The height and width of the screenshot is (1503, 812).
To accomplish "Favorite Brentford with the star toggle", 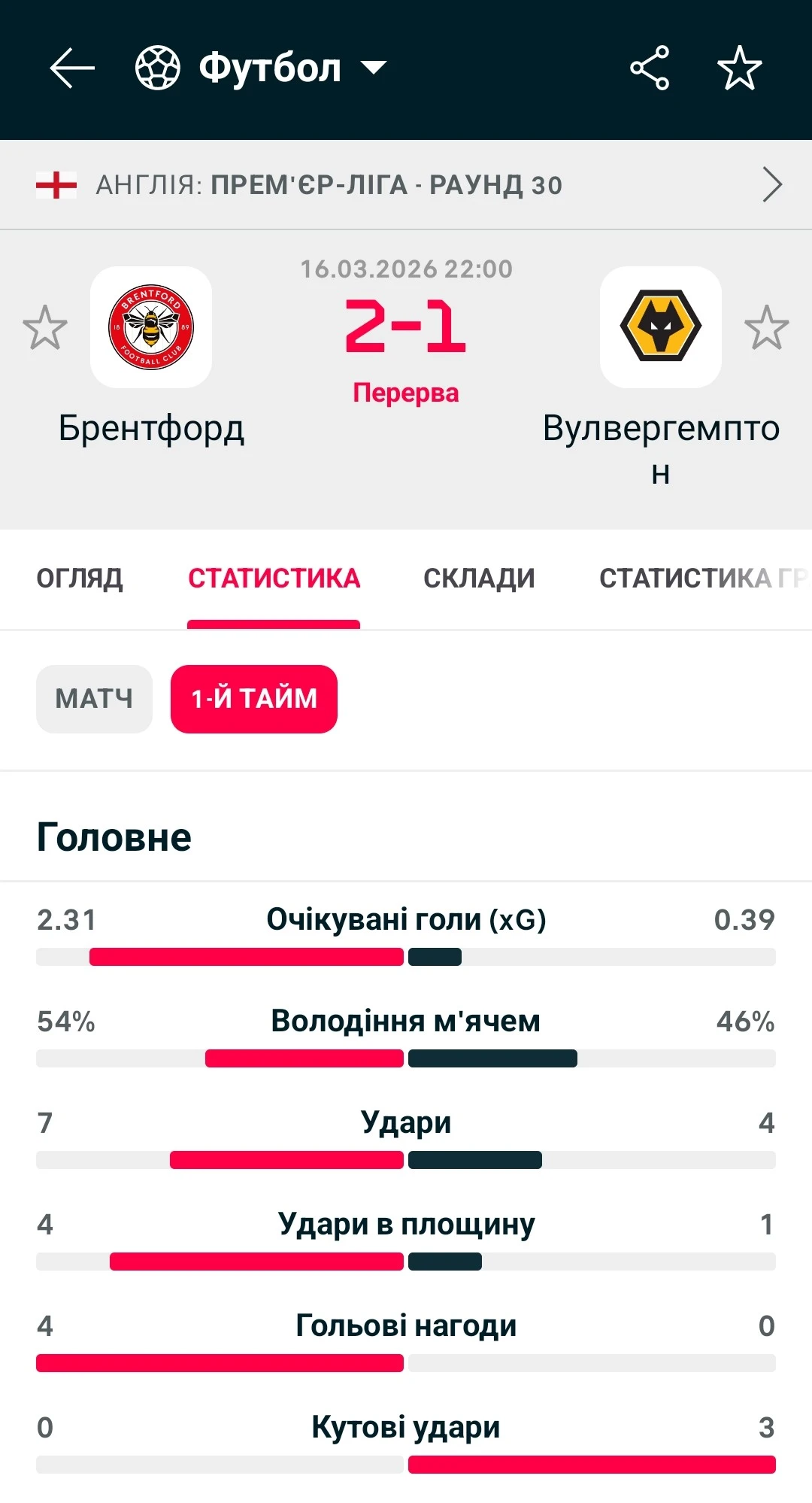I will (45, 327).
